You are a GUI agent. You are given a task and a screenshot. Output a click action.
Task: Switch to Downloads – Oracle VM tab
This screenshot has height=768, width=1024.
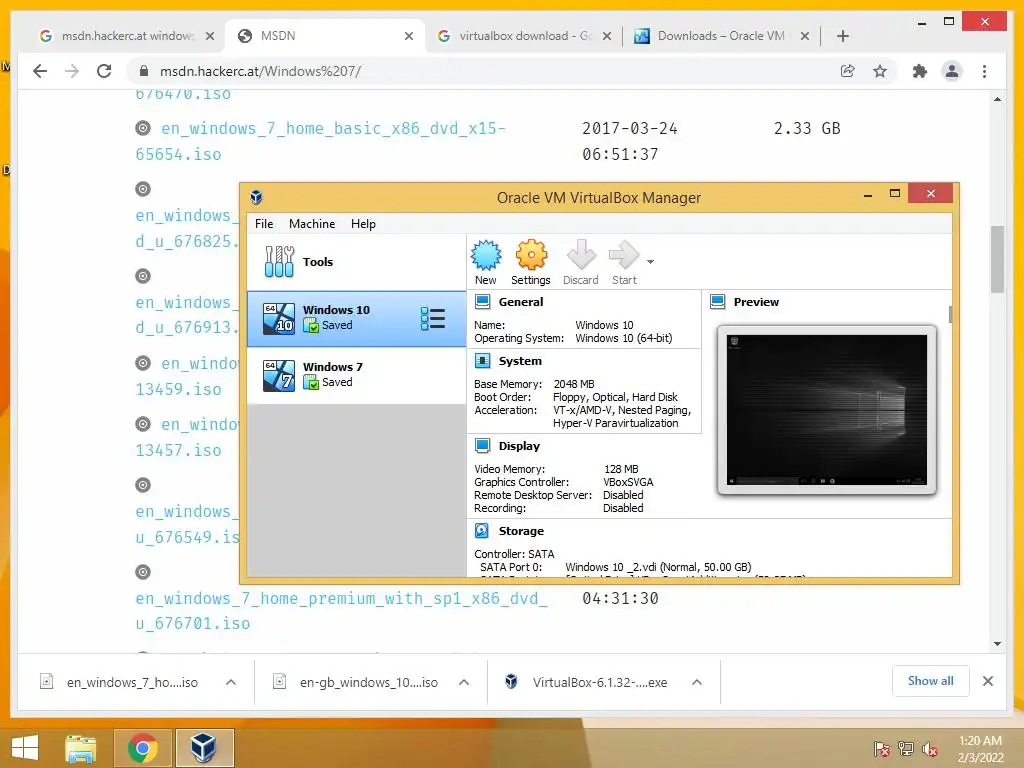coord(721,36)
